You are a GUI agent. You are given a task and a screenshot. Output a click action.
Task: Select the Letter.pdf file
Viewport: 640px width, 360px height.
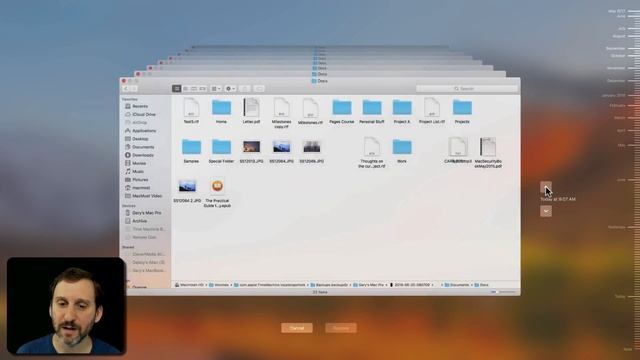251,111
